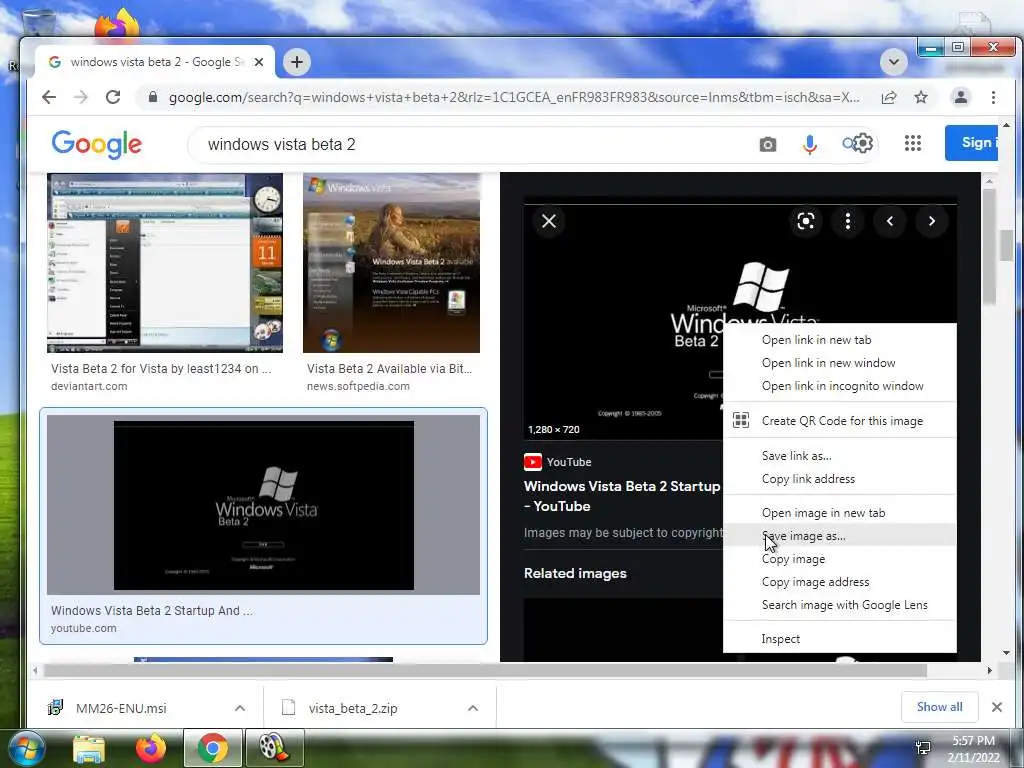
Task: Click Vista Beta 2 for Vista by least1234 link
Action: tap(161, 368)
